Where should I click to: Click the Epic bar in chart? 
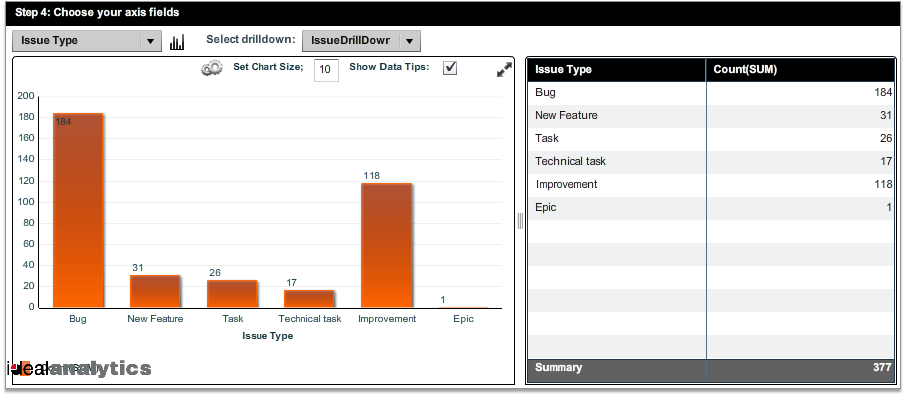pos(463,307)
